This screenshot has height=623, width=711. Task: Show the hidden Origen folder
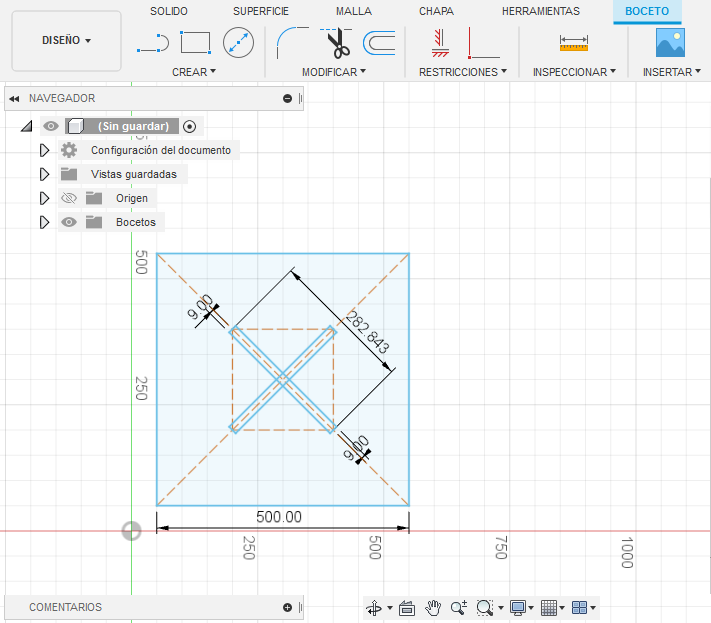pyautogui.click(x=69, y=198)
